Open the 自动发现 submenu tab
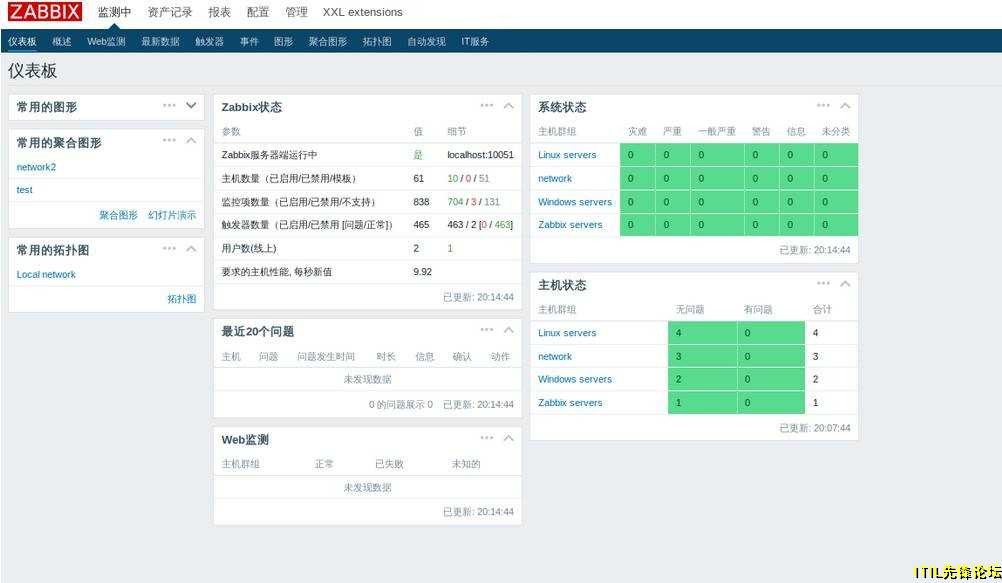The width and height of the screenshot is (1002, 583). pyautogui.click(x=426, y=42)
